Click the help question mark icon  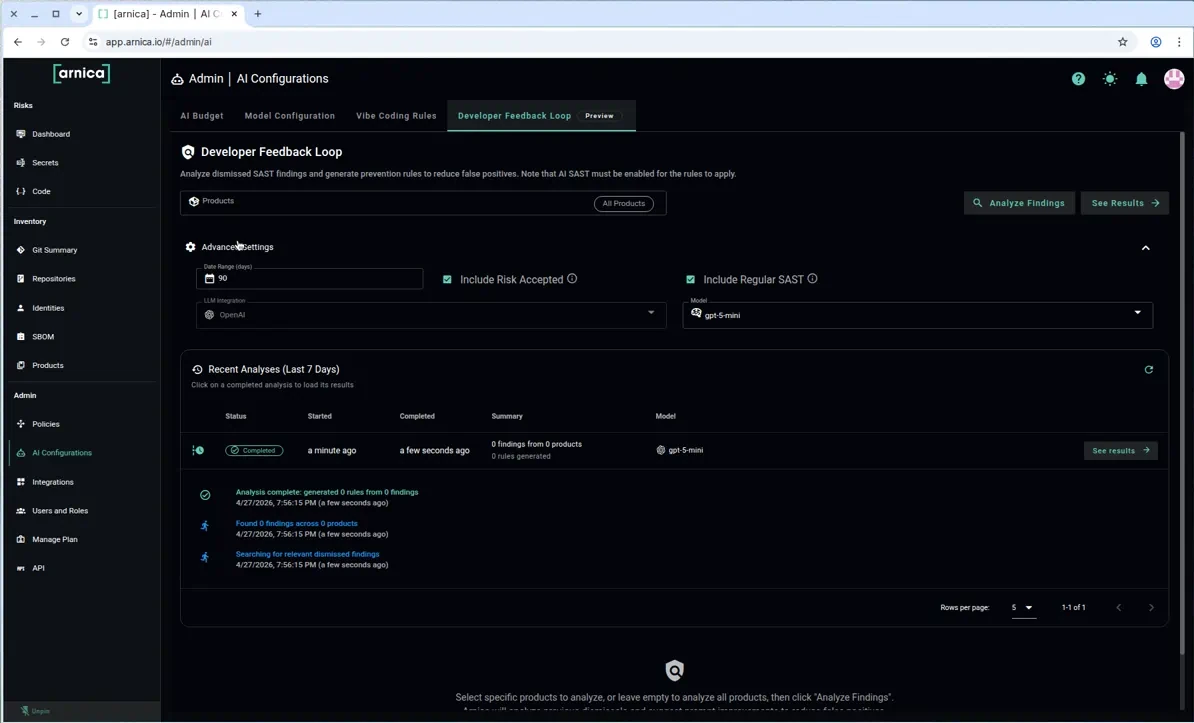tap(1078, 78)
